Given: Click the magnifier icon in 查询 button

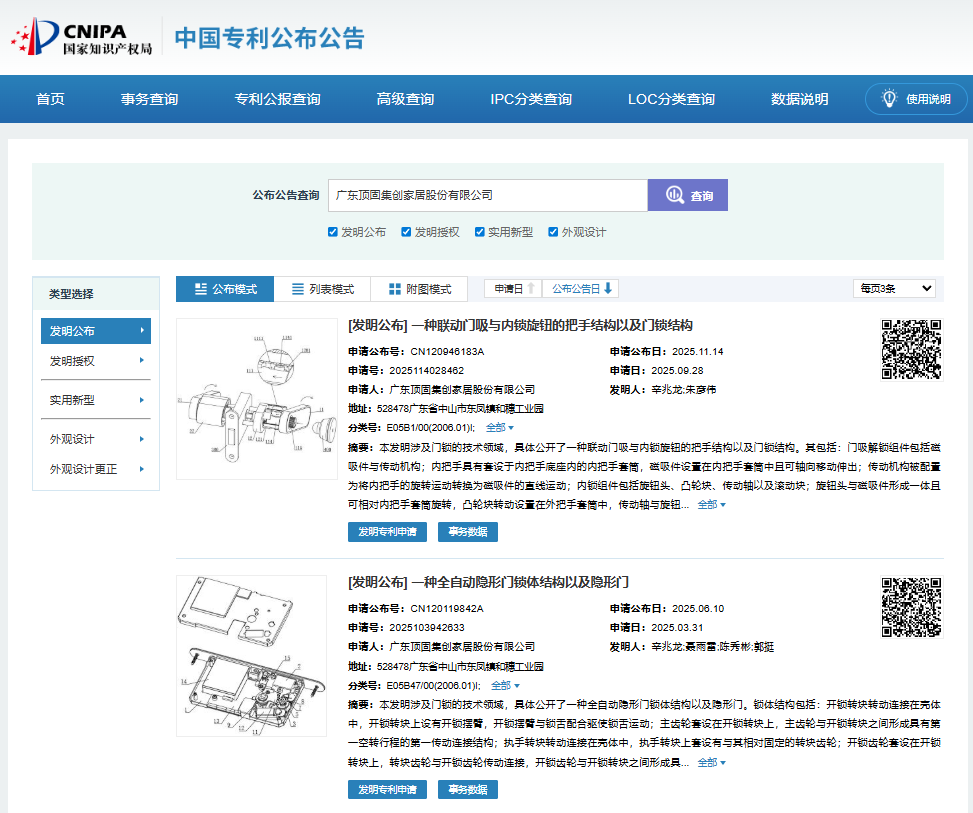Looking at the screenshot, I should [675, 195].
